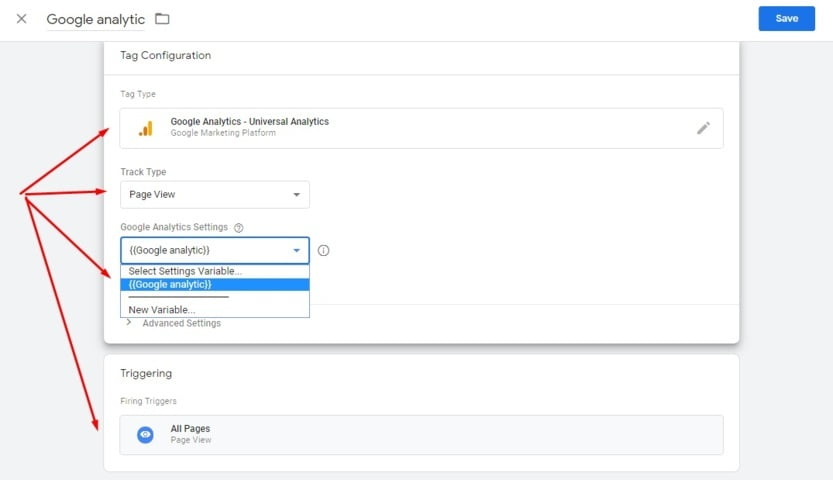833x480 pixels.
Task: Save the tag with the Save button
Action: 786,19
